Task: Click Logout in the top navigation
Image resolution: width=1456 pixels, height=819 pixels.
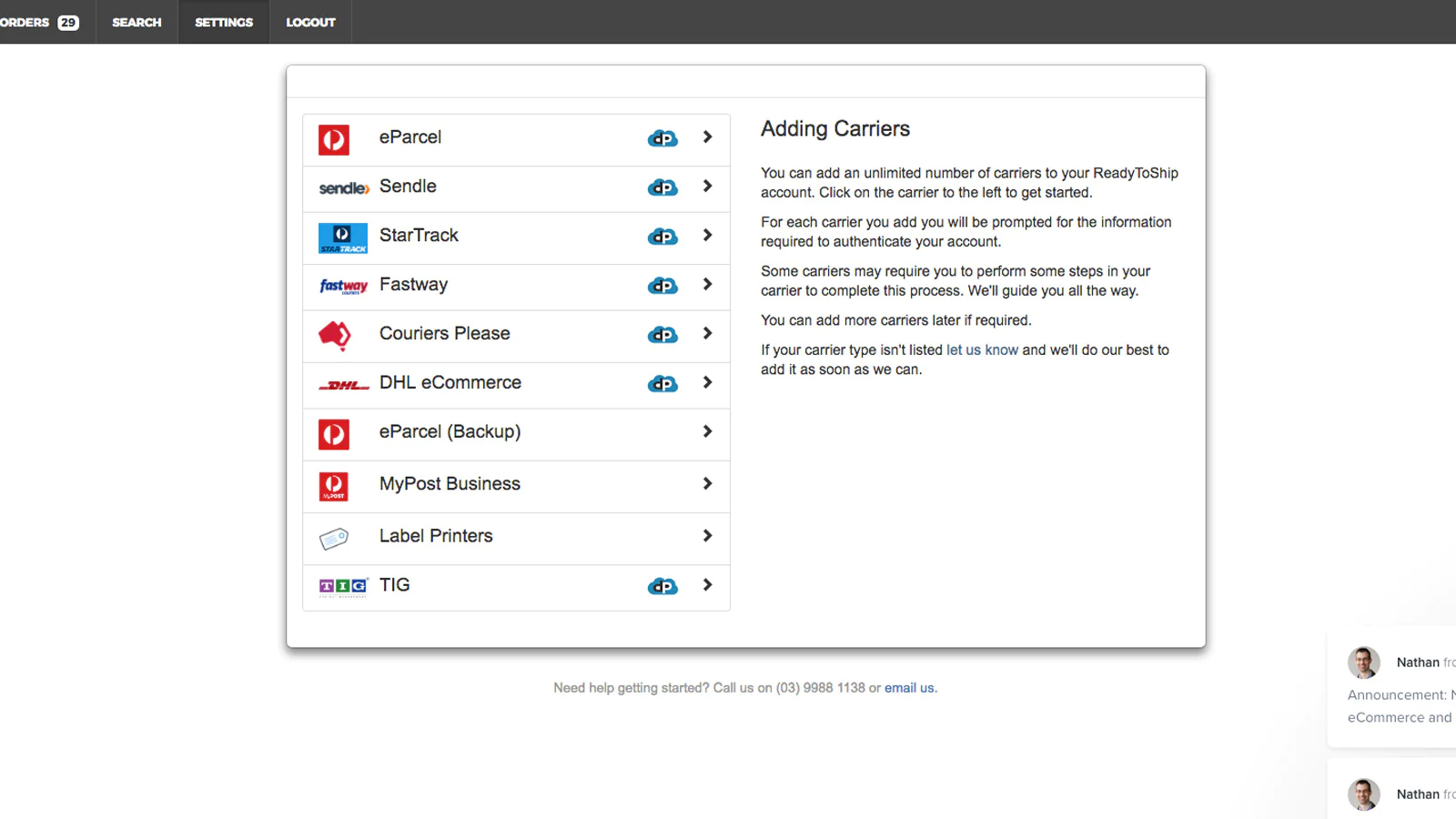Action: 310,22
